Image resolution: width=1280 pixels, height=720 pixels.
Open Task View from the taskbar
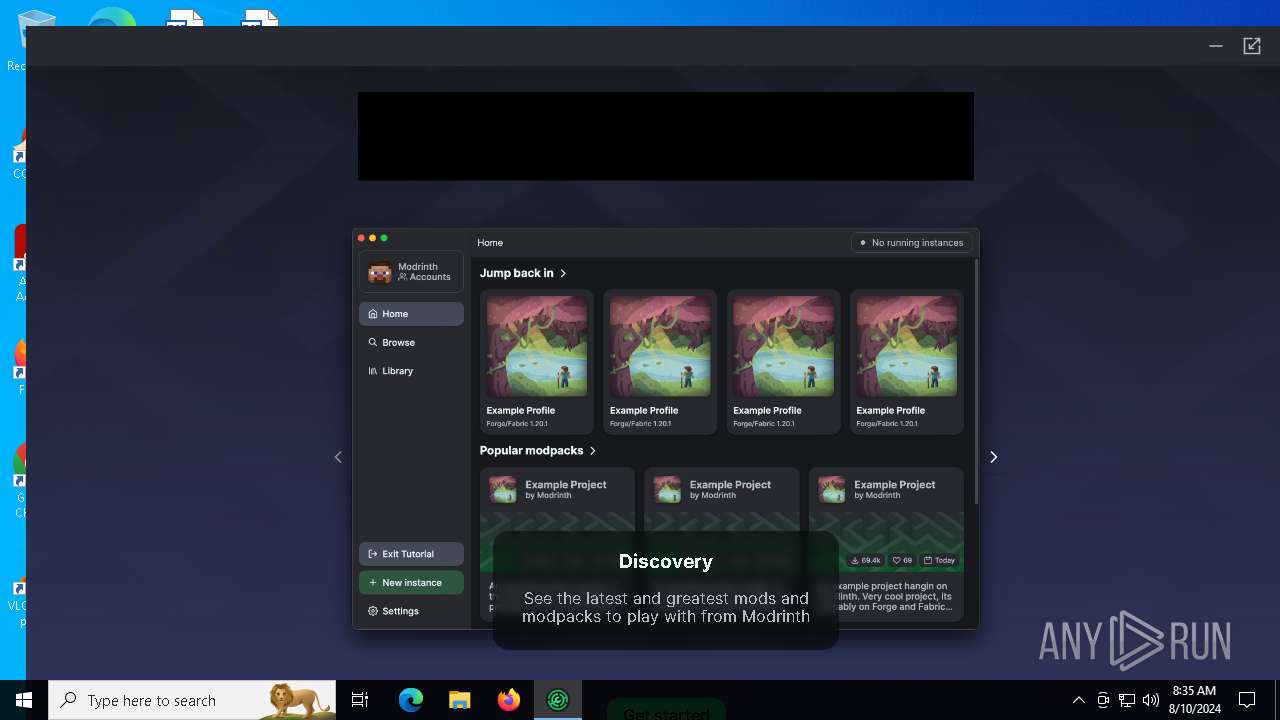tap(360, 700)
